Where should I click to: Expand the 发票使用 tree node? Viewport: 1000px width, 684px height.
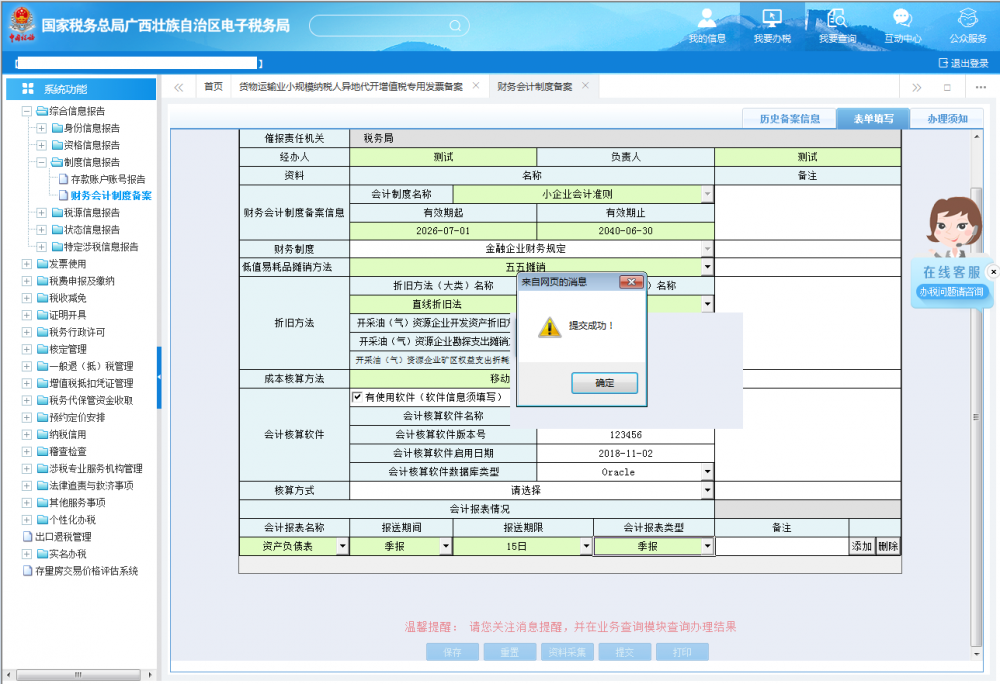[27, 264]
